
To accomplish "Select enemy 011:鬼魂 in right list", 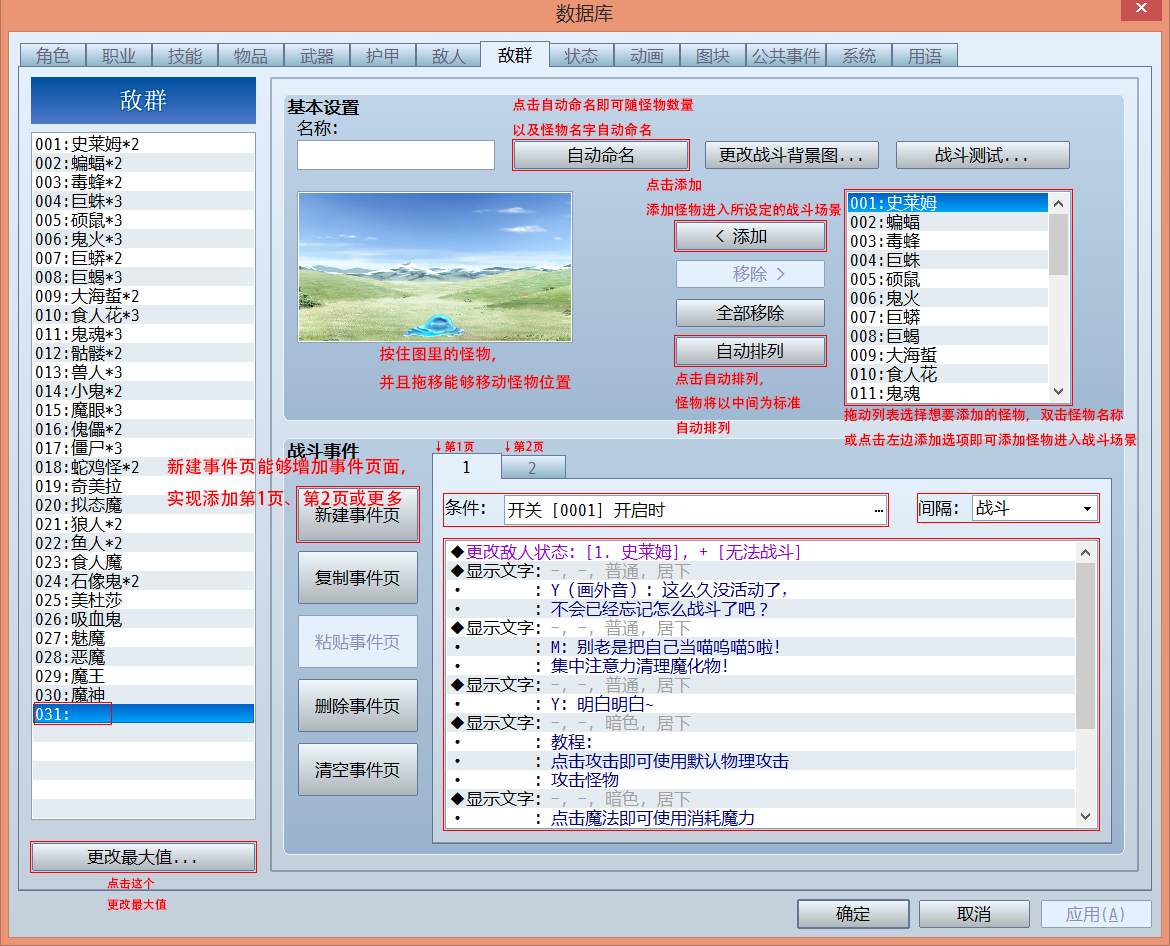I will click(948, 393).
